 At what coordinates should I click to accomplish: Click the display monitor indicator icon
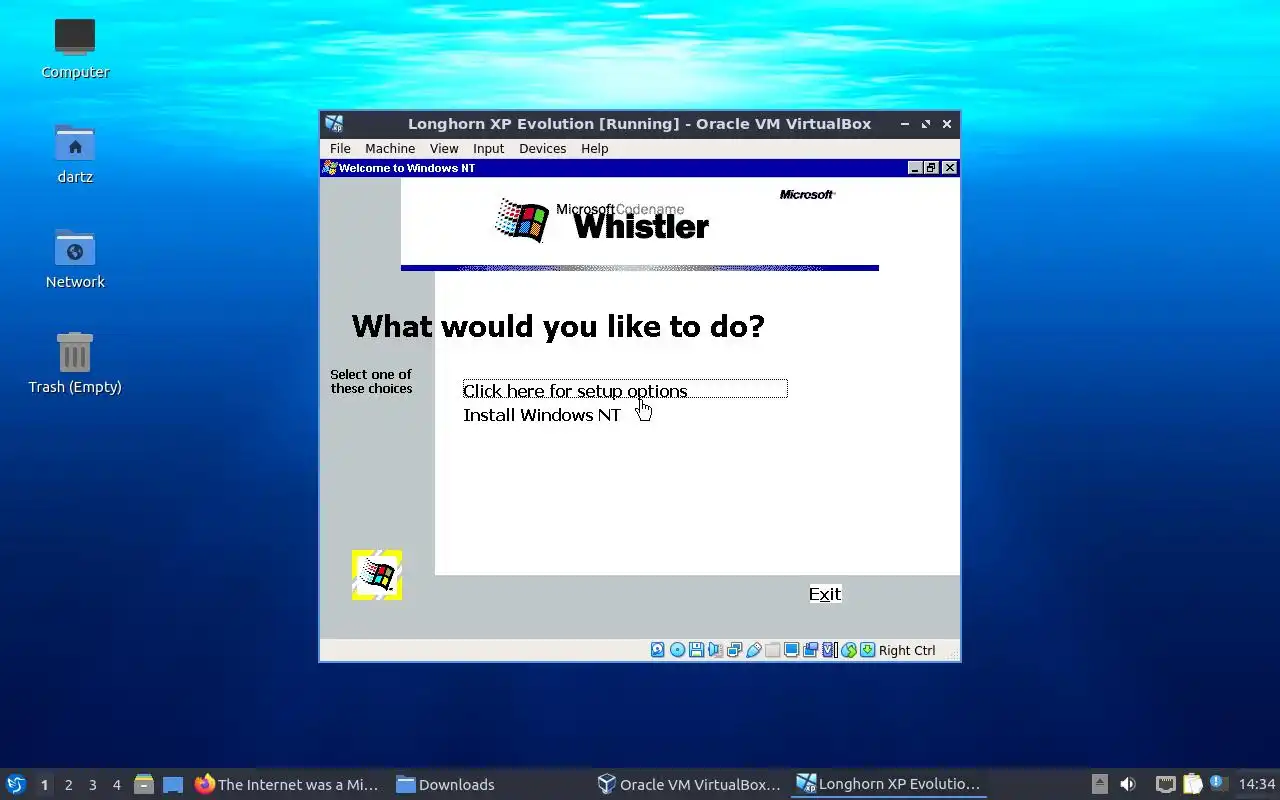[791, 650]
